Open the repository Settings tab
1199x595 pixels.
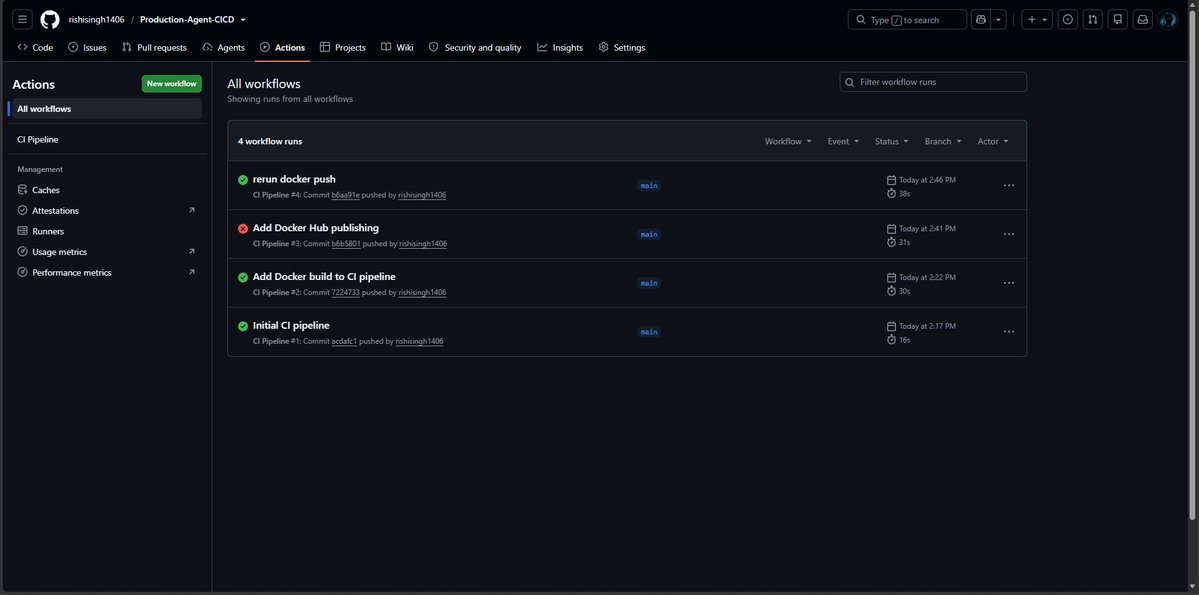(622, 47)
